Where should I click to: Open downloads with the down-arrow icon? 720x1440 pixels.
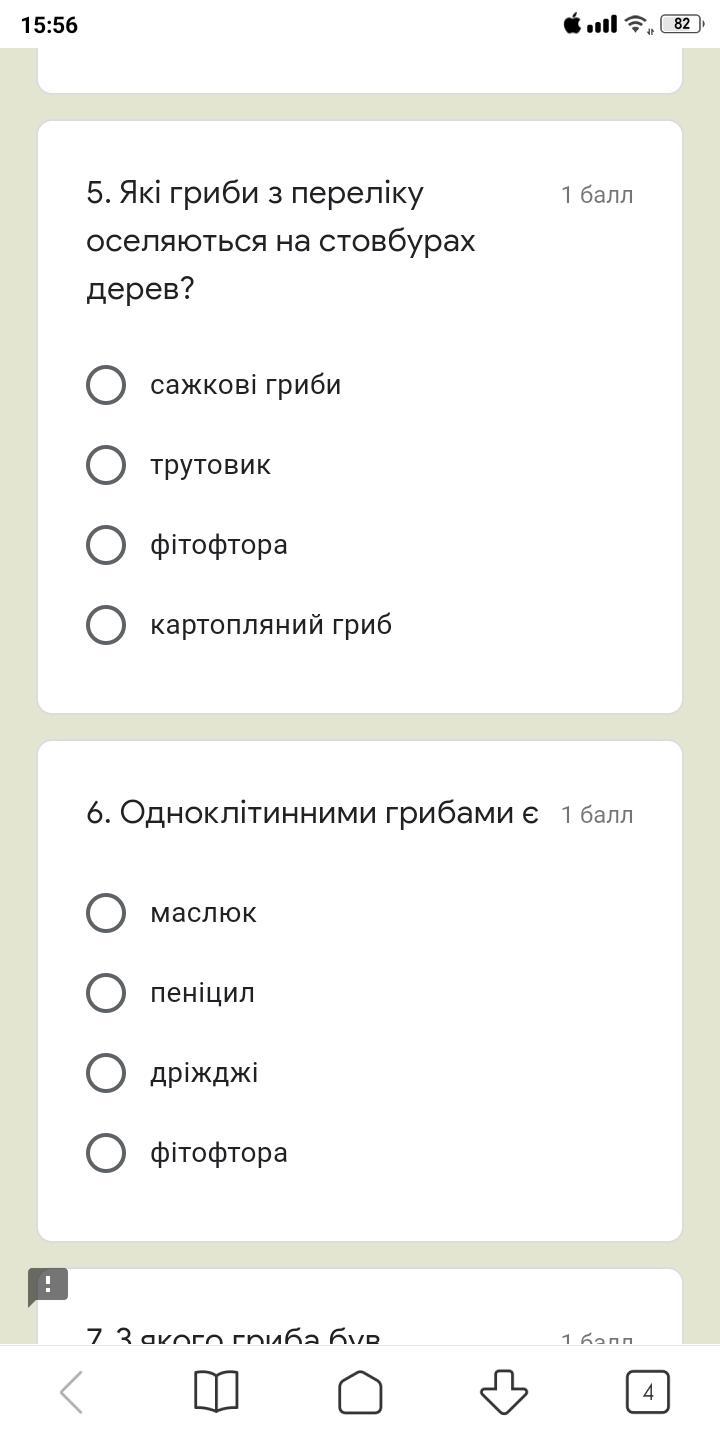(x=504, y=1392)
